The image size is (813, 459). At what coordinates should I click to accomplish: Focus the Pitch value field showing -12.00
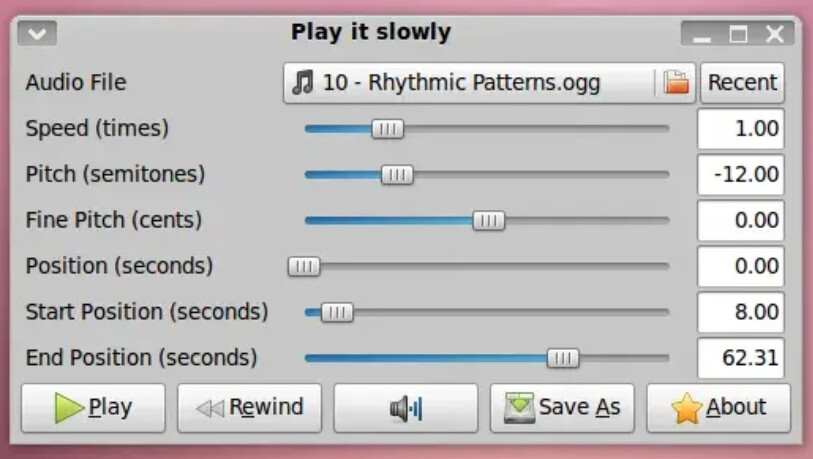(740, 175)
